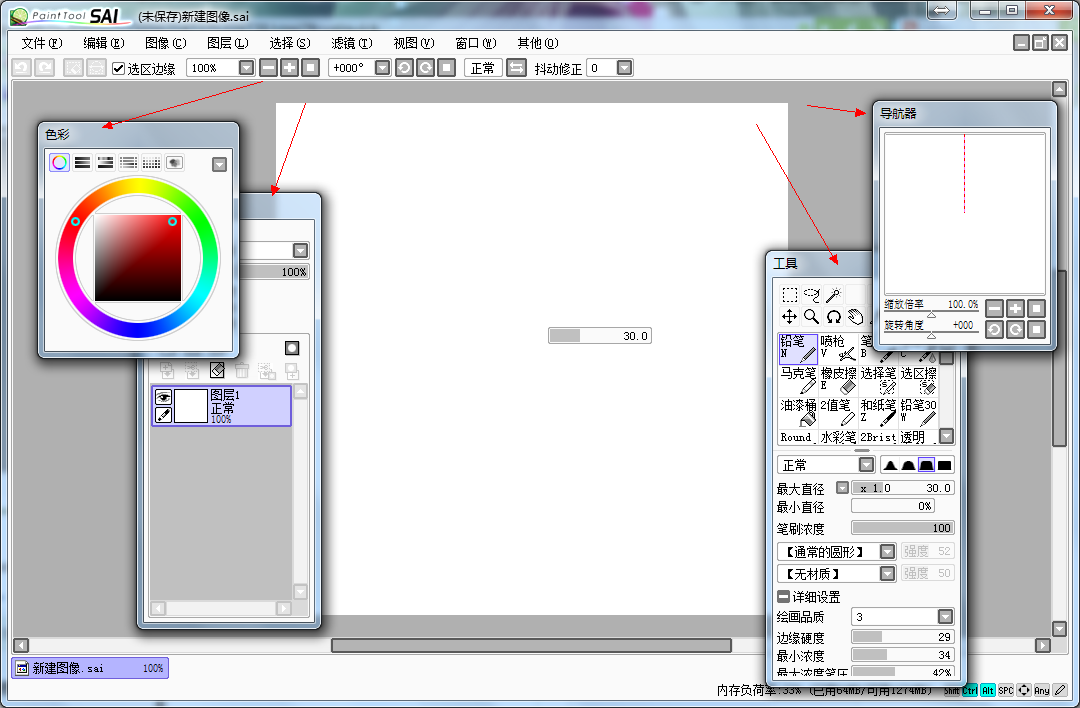The width and height of the screenshot is (1080, 708).
Task: Choose the 铅笔 pencil brush
Action: (798, 348)
